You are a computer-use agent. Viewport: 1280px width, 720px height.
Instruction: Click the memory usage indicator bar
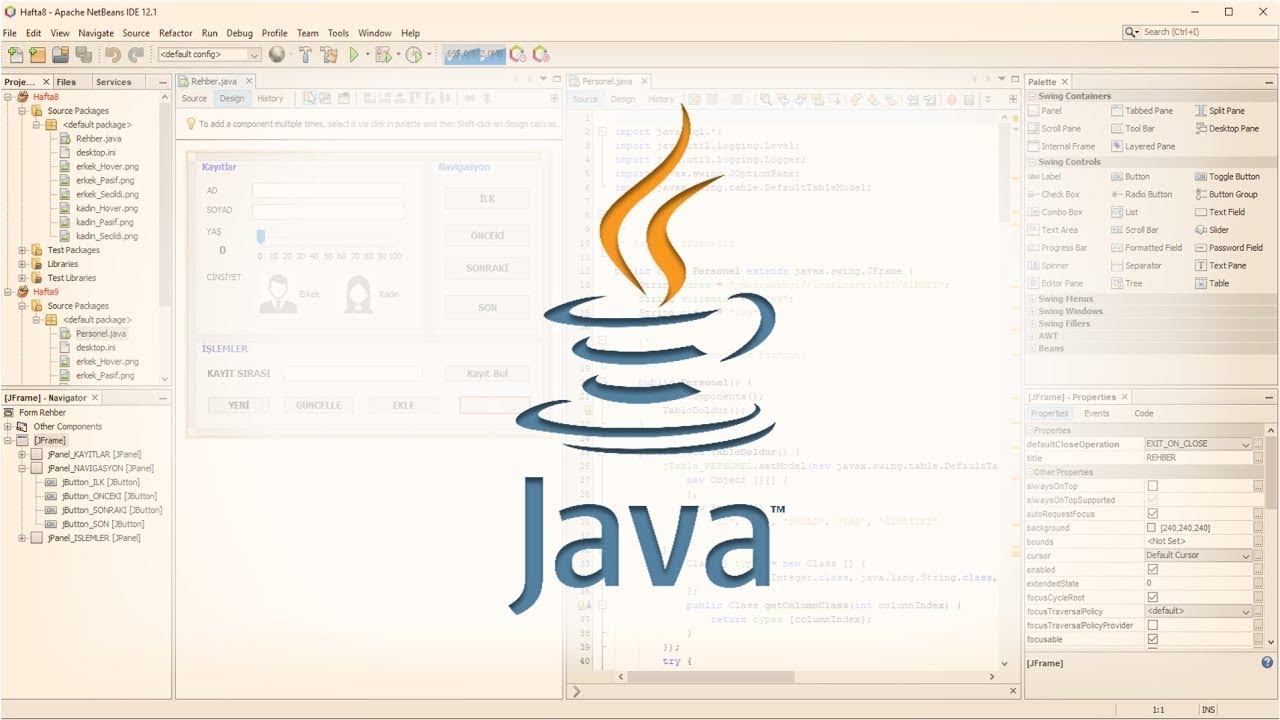tap(474, 55)
